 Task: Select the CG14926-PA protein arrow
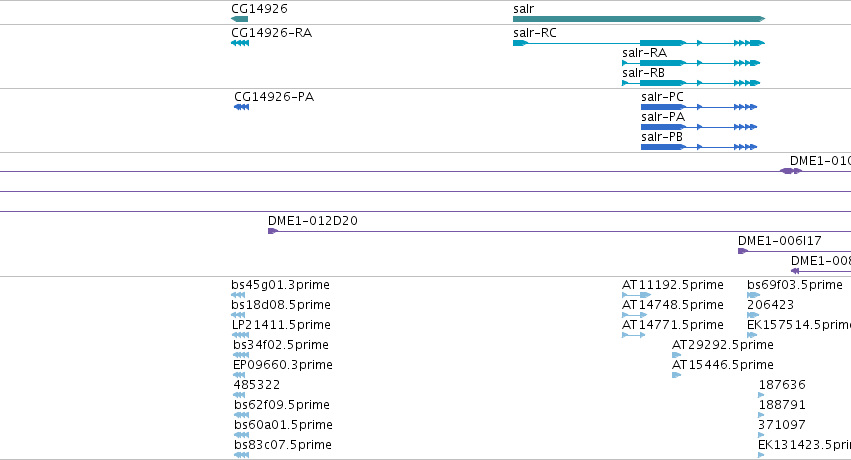point(242,107)
